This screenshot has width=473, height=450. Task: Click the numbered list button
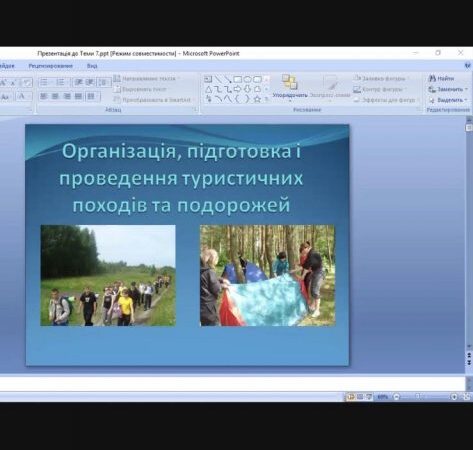click(61, 82)
